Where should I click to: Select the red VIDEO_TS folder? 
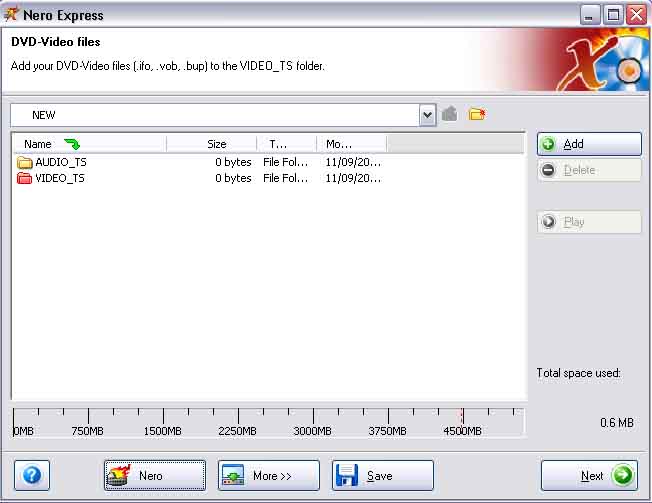[x=51, y=178]
